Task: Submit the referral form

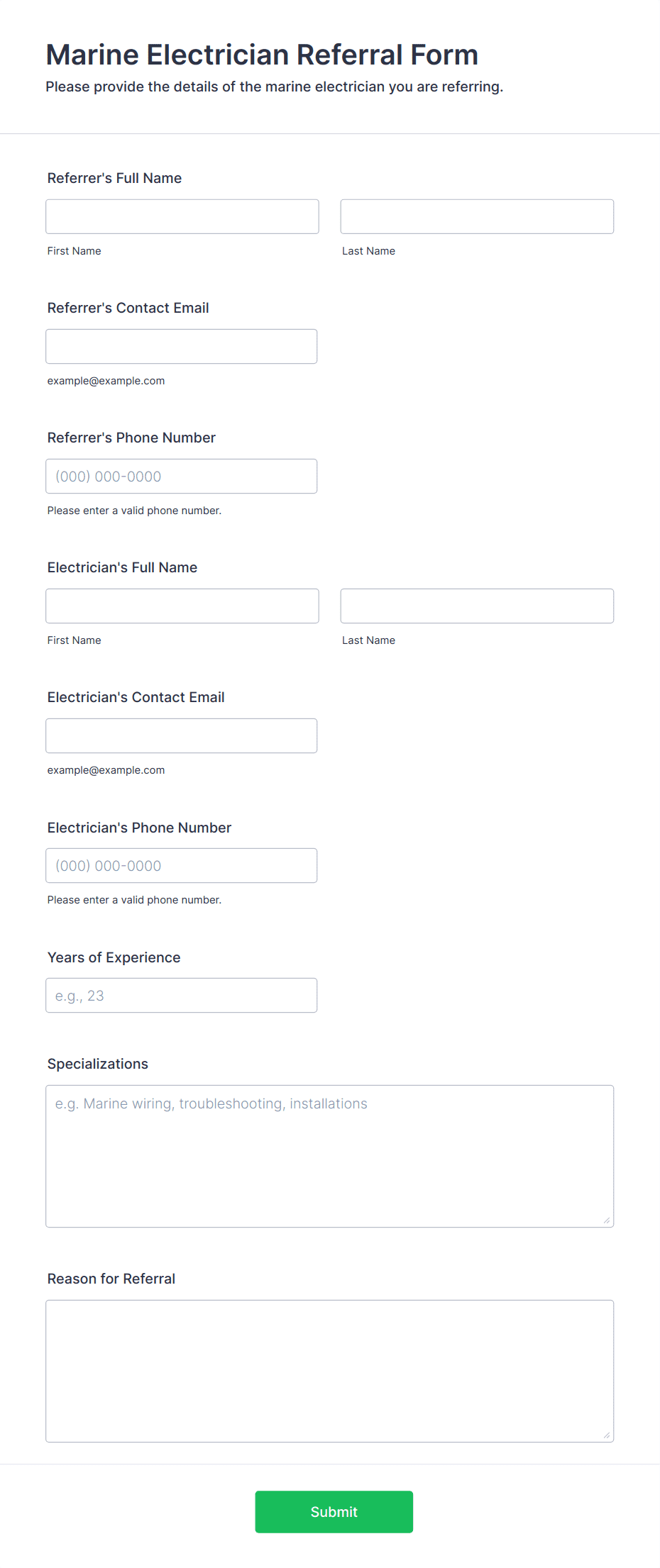Action: pos(334,1512)
